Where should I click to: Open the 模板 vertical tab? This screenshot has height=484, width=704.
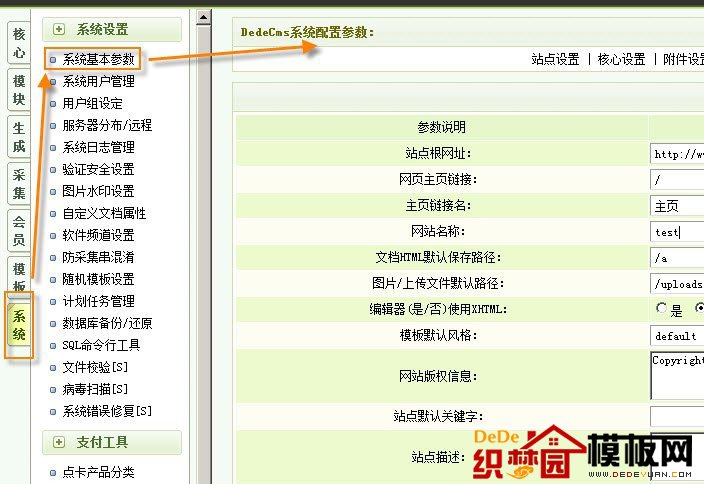(19, 275)
